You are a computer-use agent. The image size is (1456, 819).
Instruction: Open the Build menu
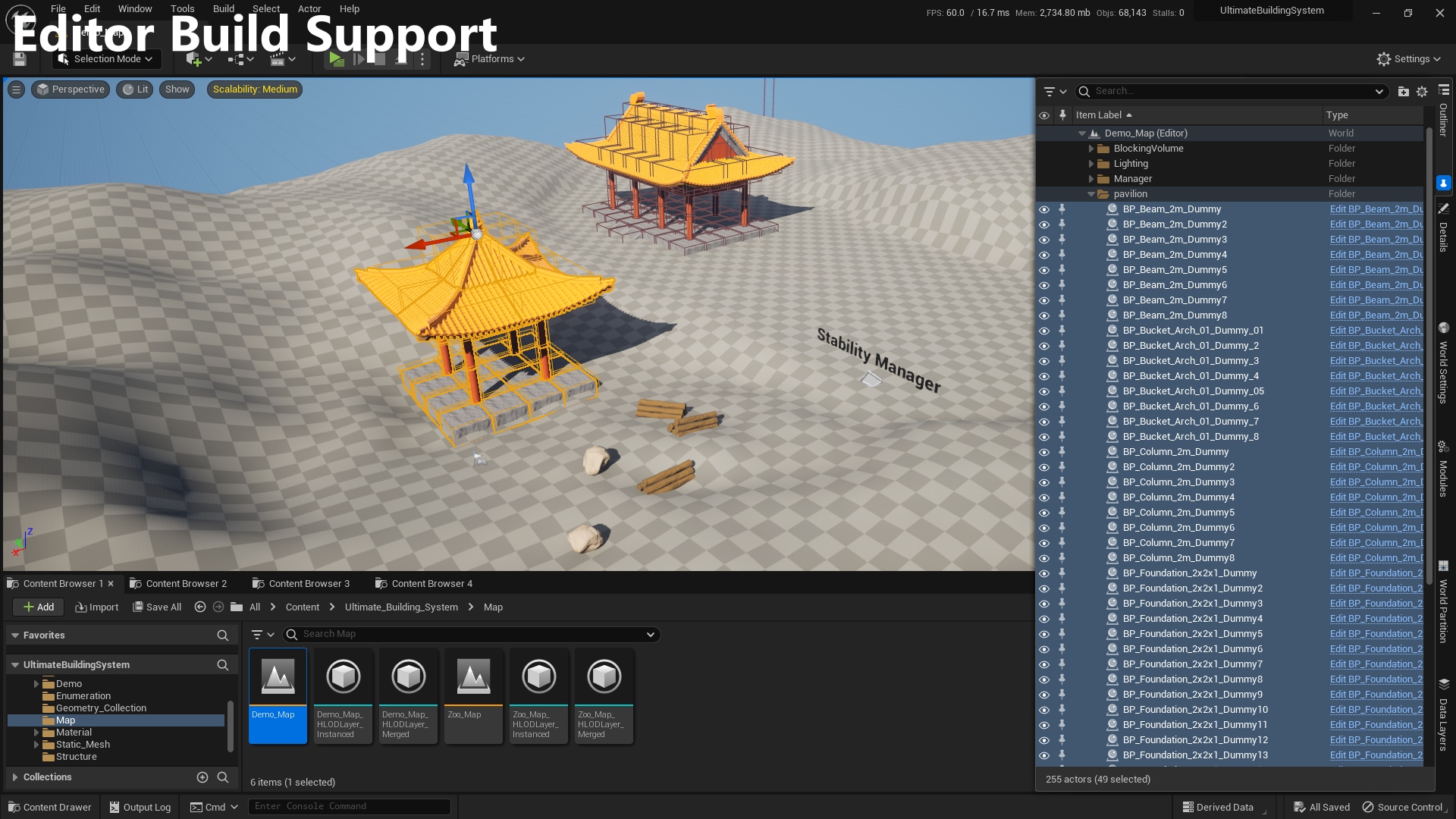[x=223, y=9]
